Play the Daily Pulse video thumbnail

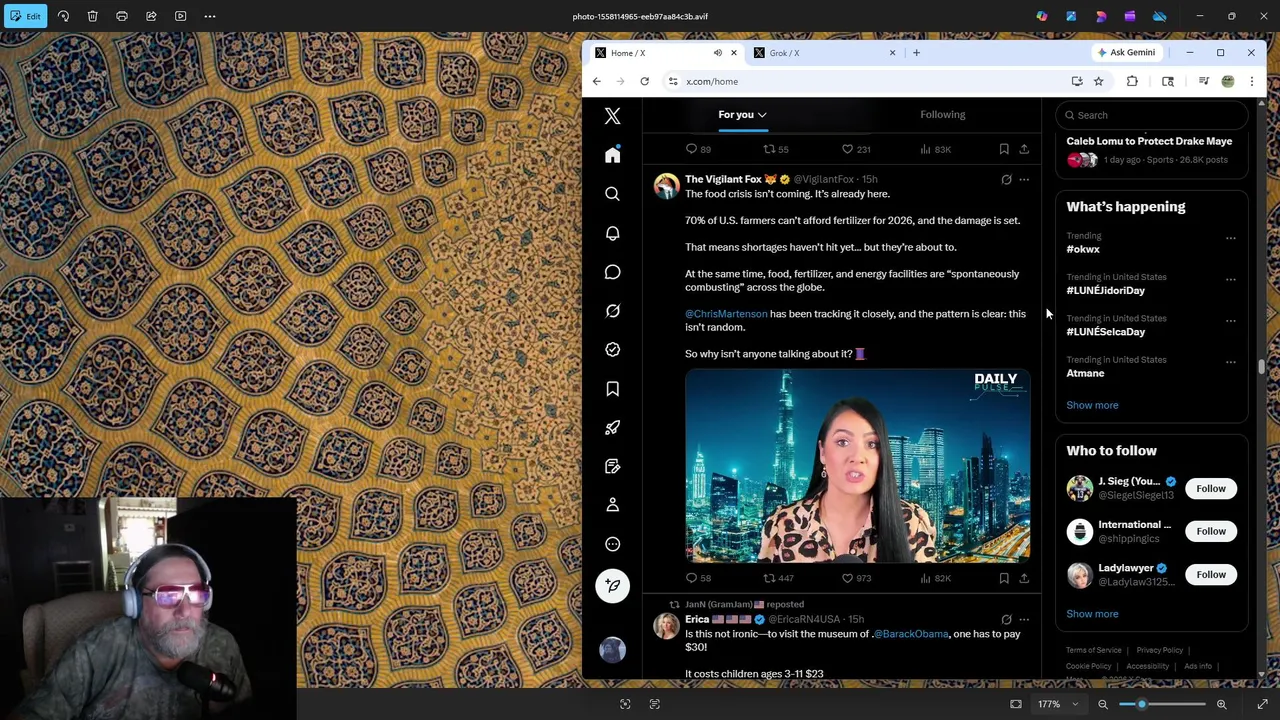click(x=857, y=467)
